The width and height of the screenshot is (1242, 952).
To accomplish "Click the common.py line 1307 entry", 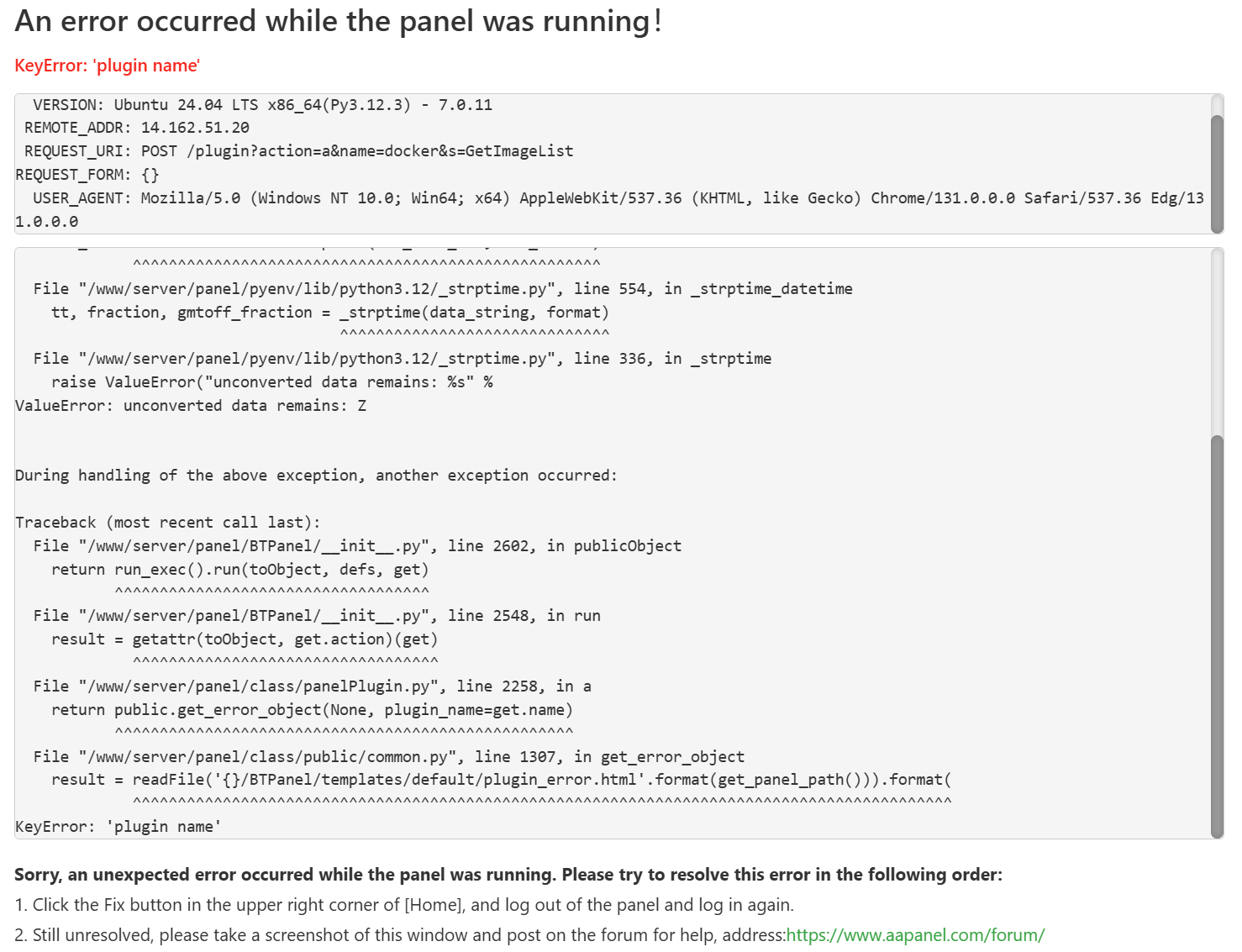I will tap(388, 757).
